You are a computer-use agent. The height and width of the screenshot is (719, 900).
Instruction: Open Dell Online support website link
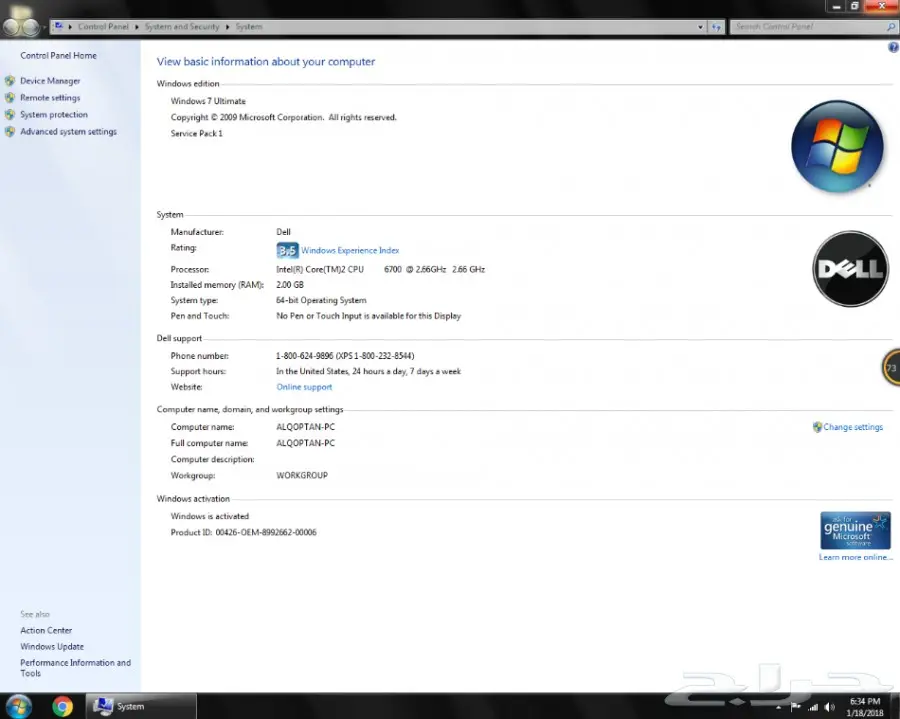pyautogui.click(x=304, y=387)
